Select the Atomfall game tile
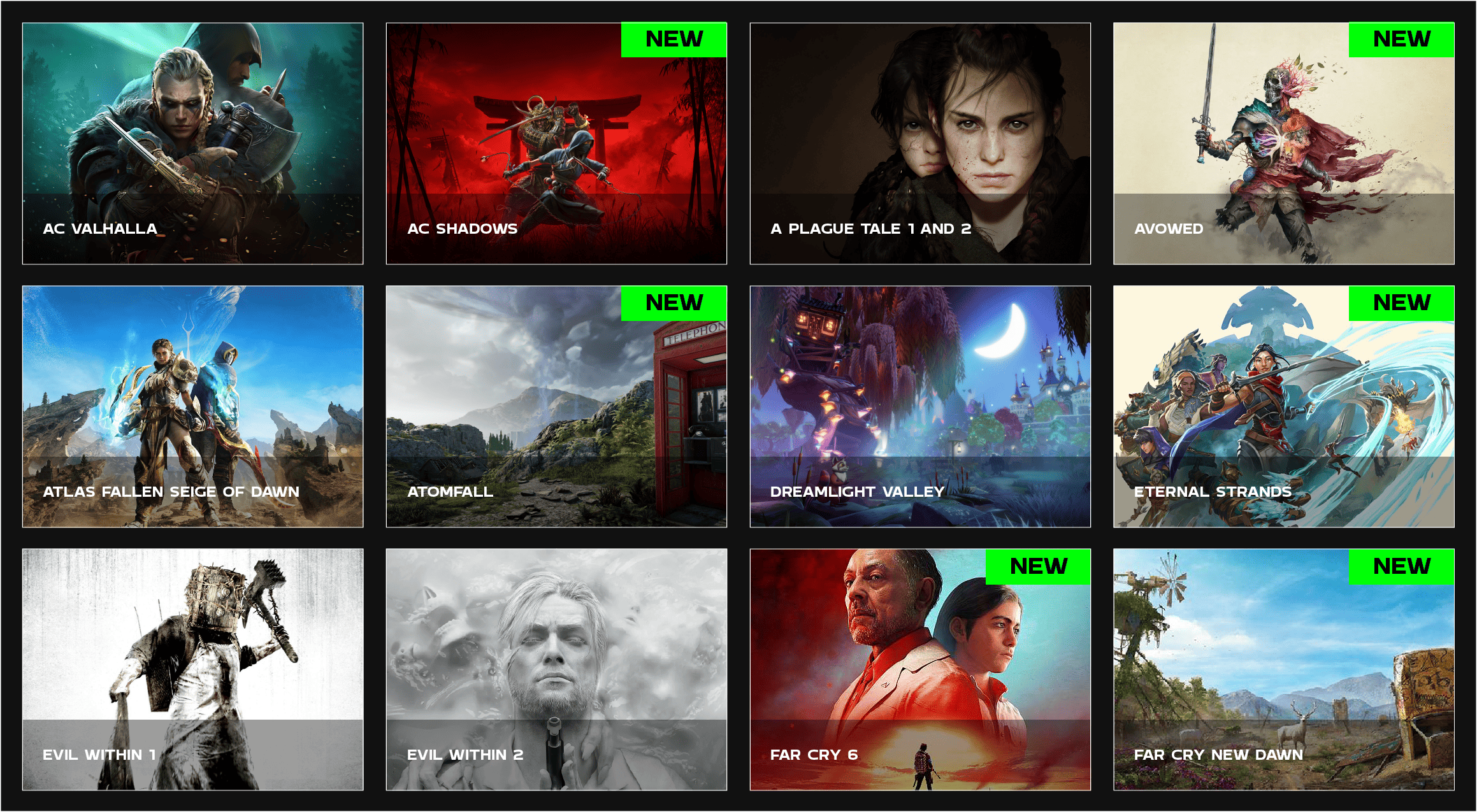Screen dimensions: 1477x812 [x=556, y=406]
